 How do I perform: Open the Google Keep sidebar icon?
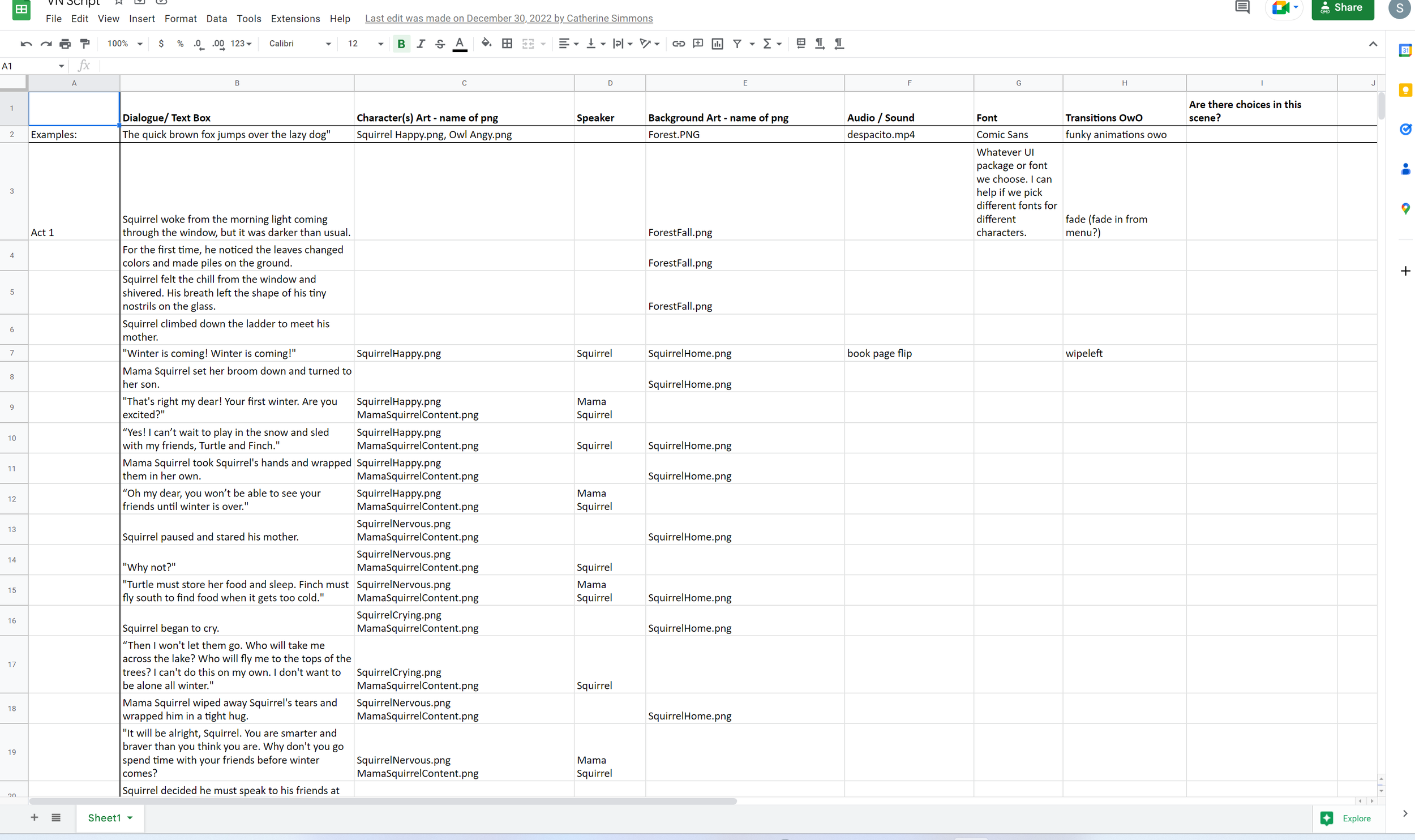(1405, 91)
